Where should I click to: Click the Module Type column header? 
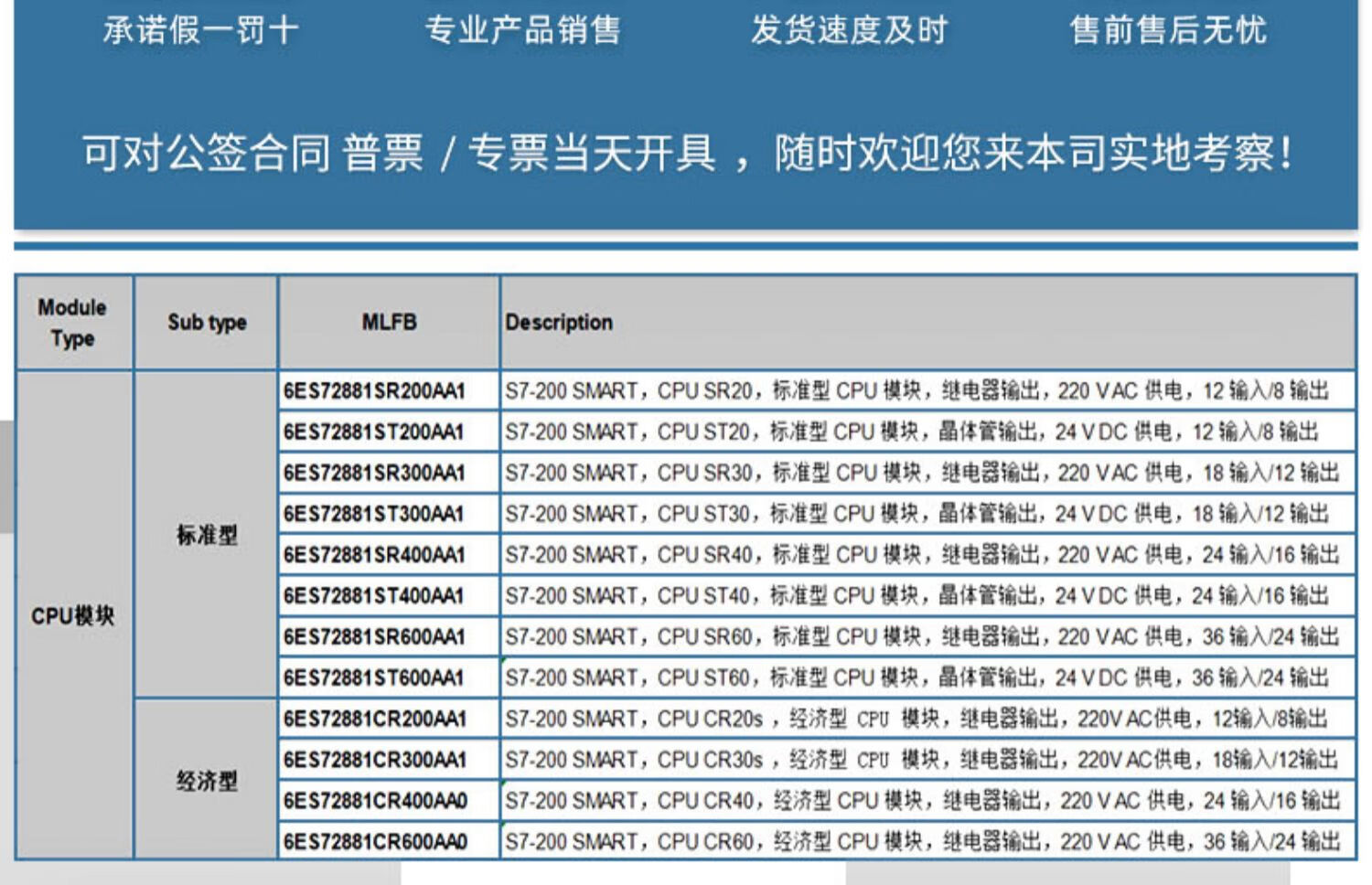coord(73,323)
